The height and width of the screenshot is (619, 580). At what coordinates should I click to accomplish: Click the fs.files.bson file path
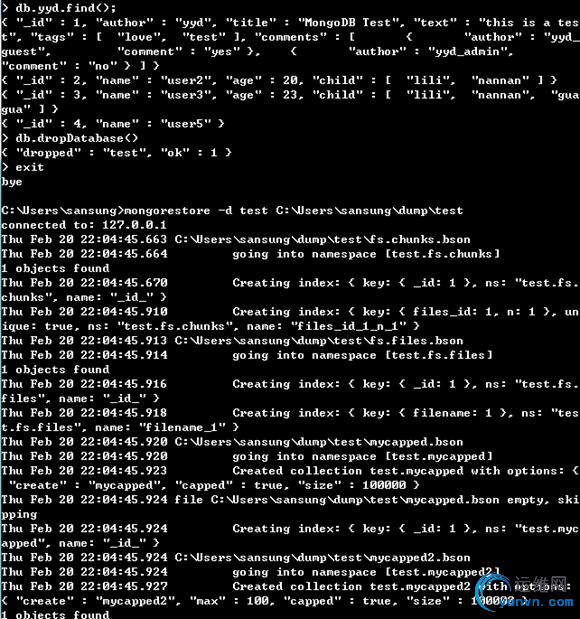[x=319, y=341]
